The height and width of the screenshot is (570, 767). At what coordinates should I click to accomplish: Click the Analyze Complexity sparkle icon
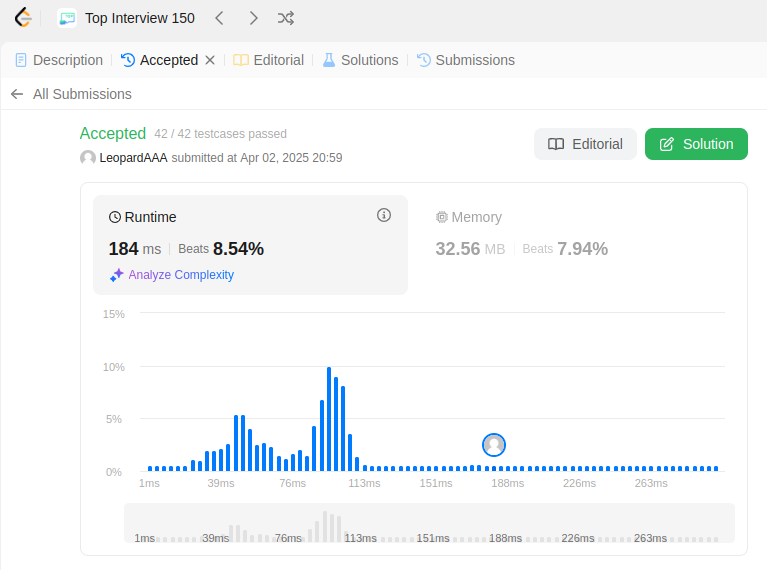coord(116,275)
